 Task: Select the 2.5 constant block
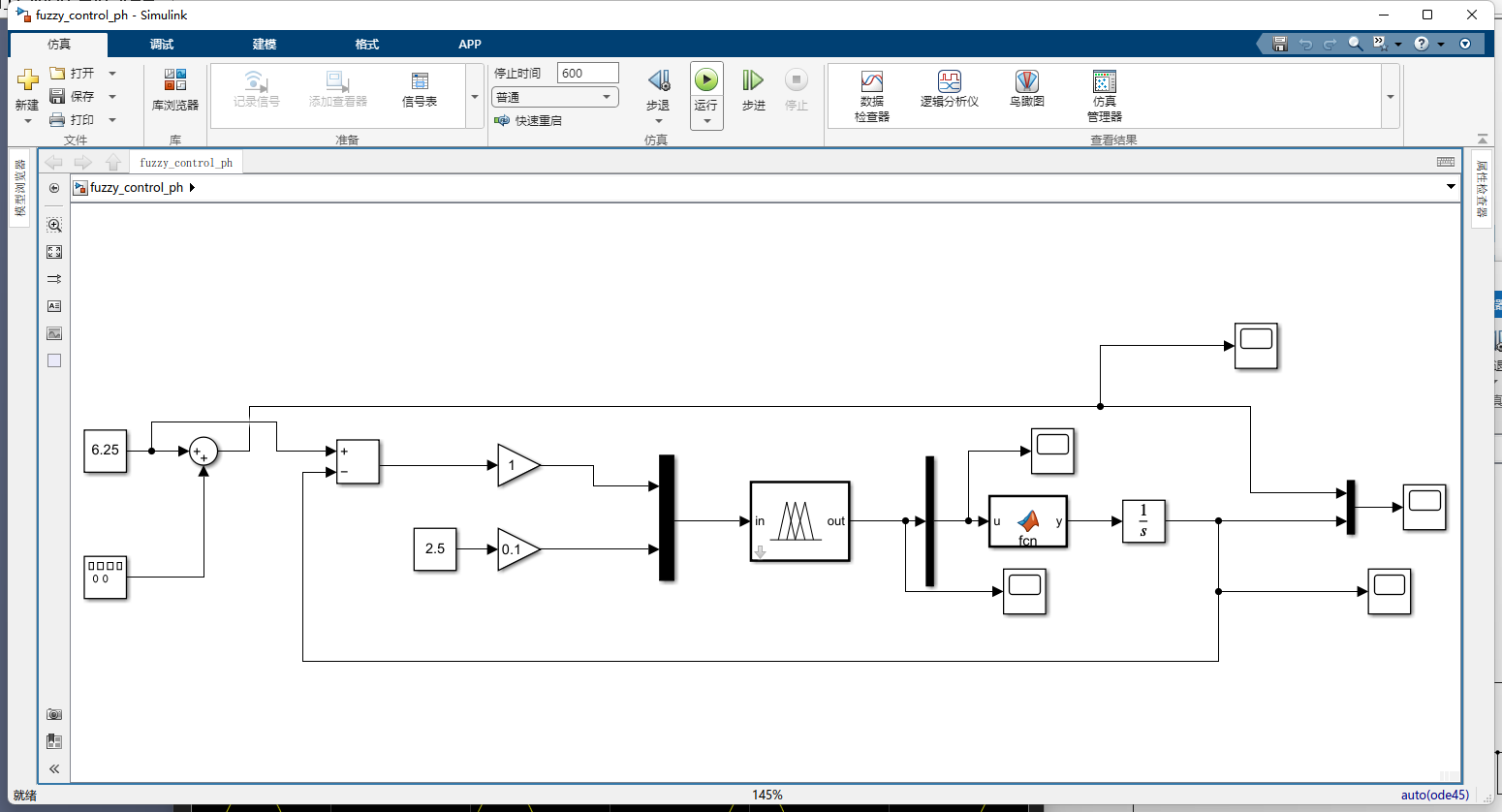(x=435, y=549)
